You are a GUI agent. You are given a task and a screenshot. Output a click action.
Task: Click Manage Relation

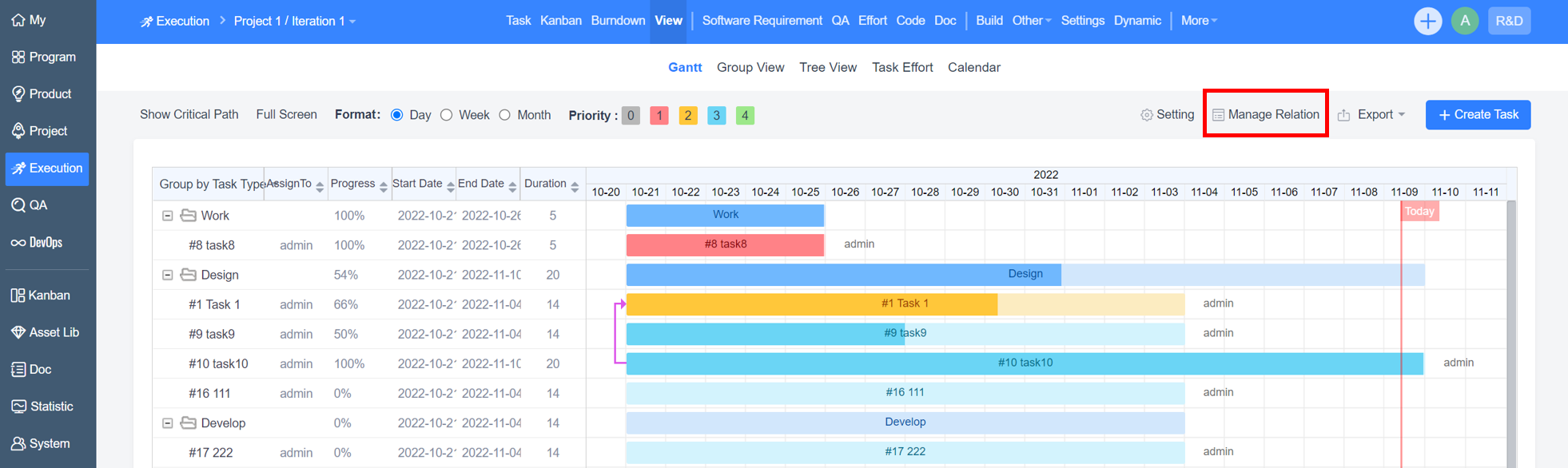point(1265,115)
